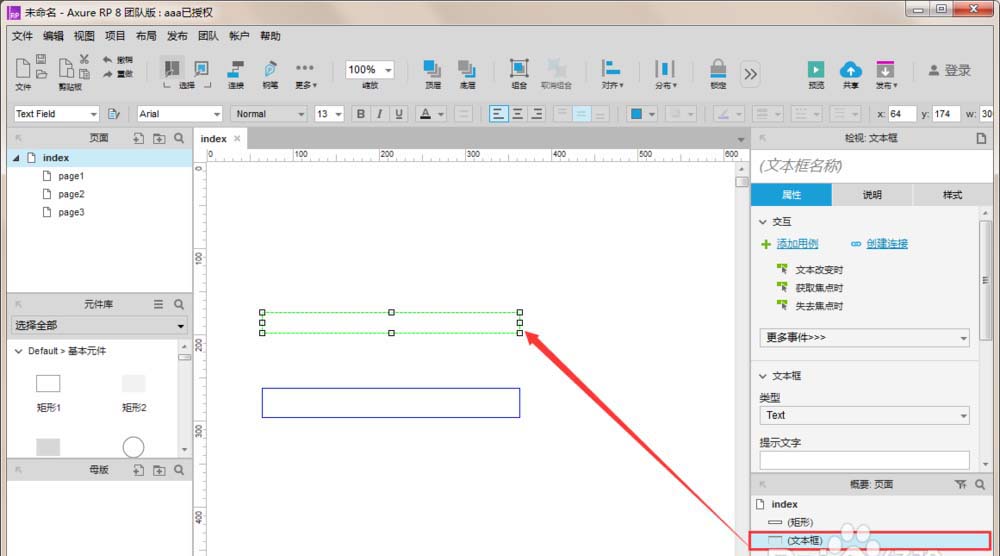Open the text field type Text dropdown
The height and width of the screenshot is (556, 1000).
coord(864,415)
